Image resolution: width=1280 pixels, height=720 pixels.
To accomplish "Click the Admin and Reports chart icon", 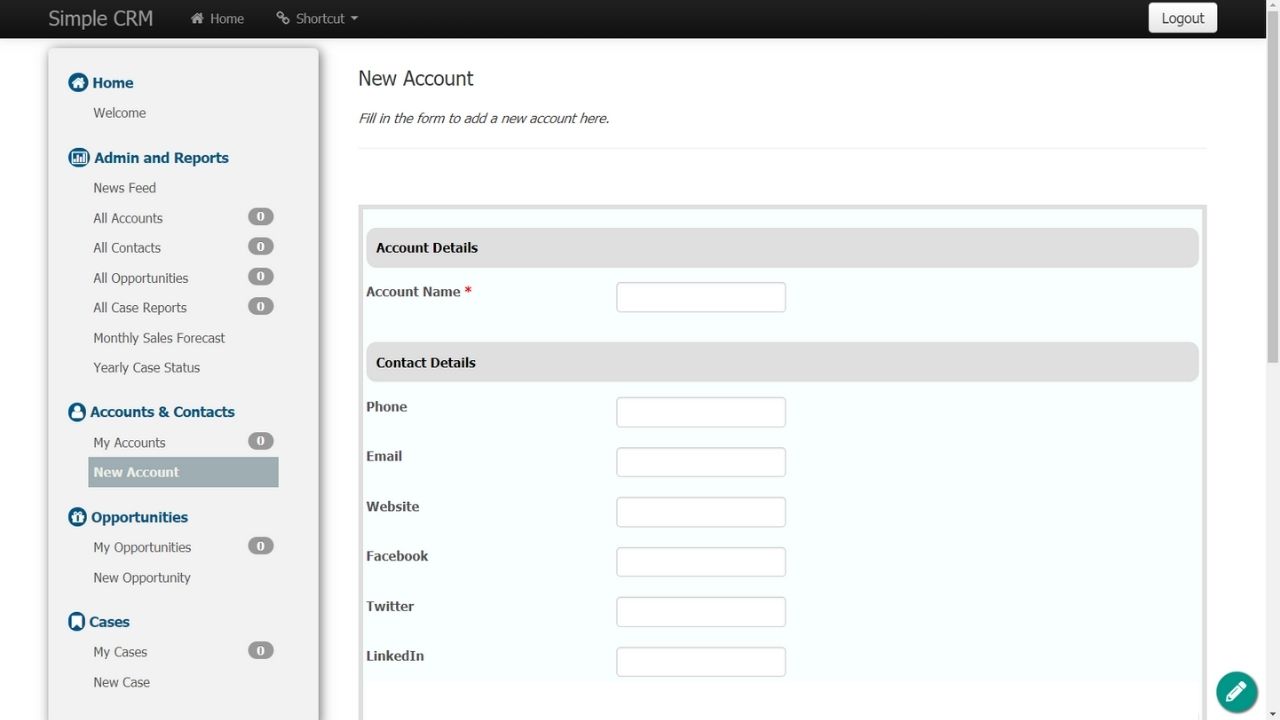I will pyautogui.click(x=78, y=158).
